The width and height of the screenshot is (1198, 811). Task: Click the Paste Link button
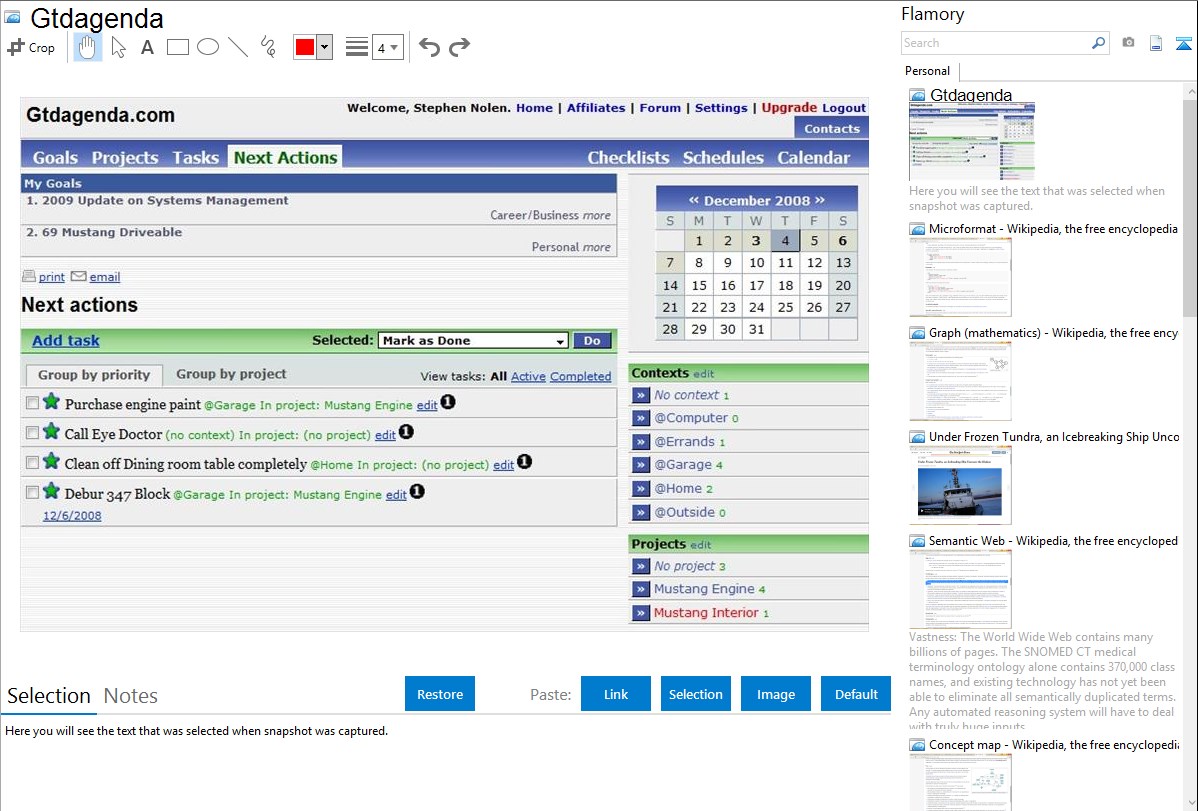point(616,694)
